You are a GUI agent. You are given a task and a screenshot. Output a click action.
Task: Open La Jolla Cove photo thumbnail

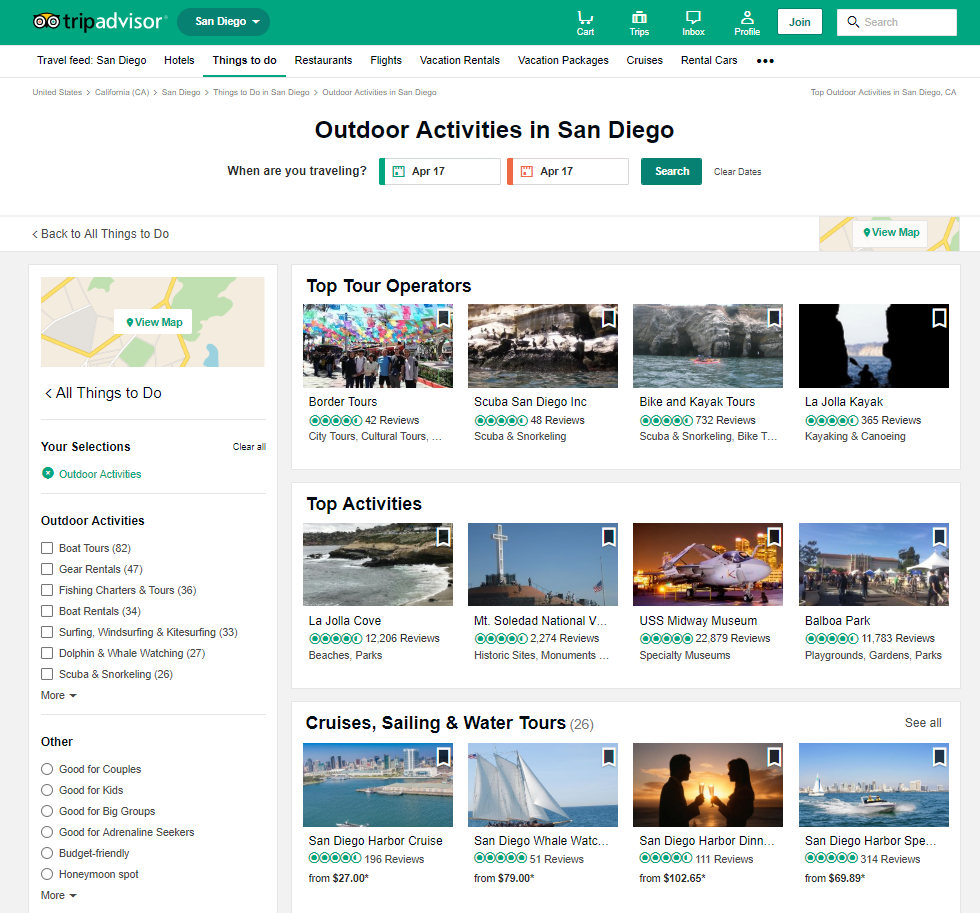click(378, 564)
